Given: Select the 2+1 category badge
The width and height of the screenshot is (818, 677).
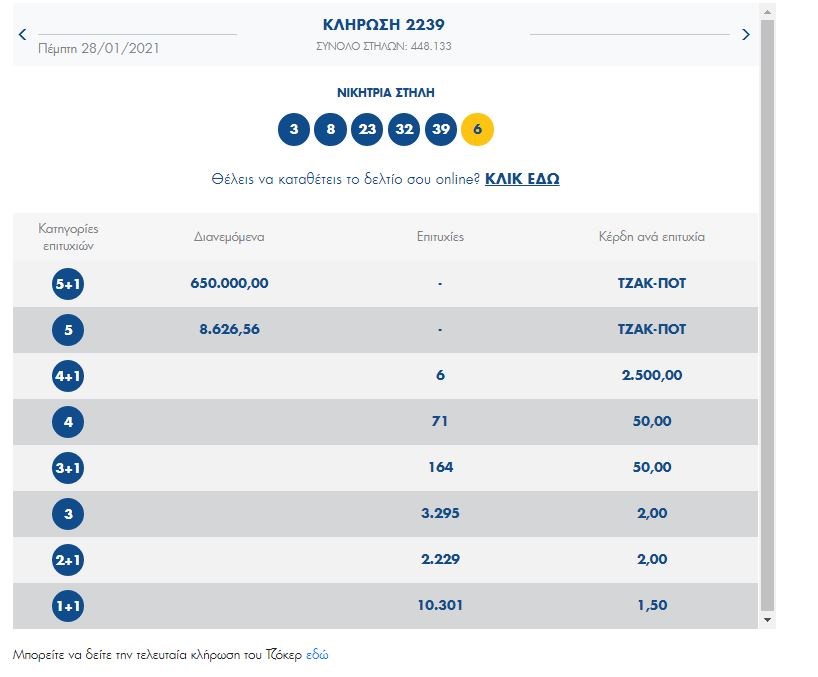Looking at the screenshot, I should click(68, 560).
